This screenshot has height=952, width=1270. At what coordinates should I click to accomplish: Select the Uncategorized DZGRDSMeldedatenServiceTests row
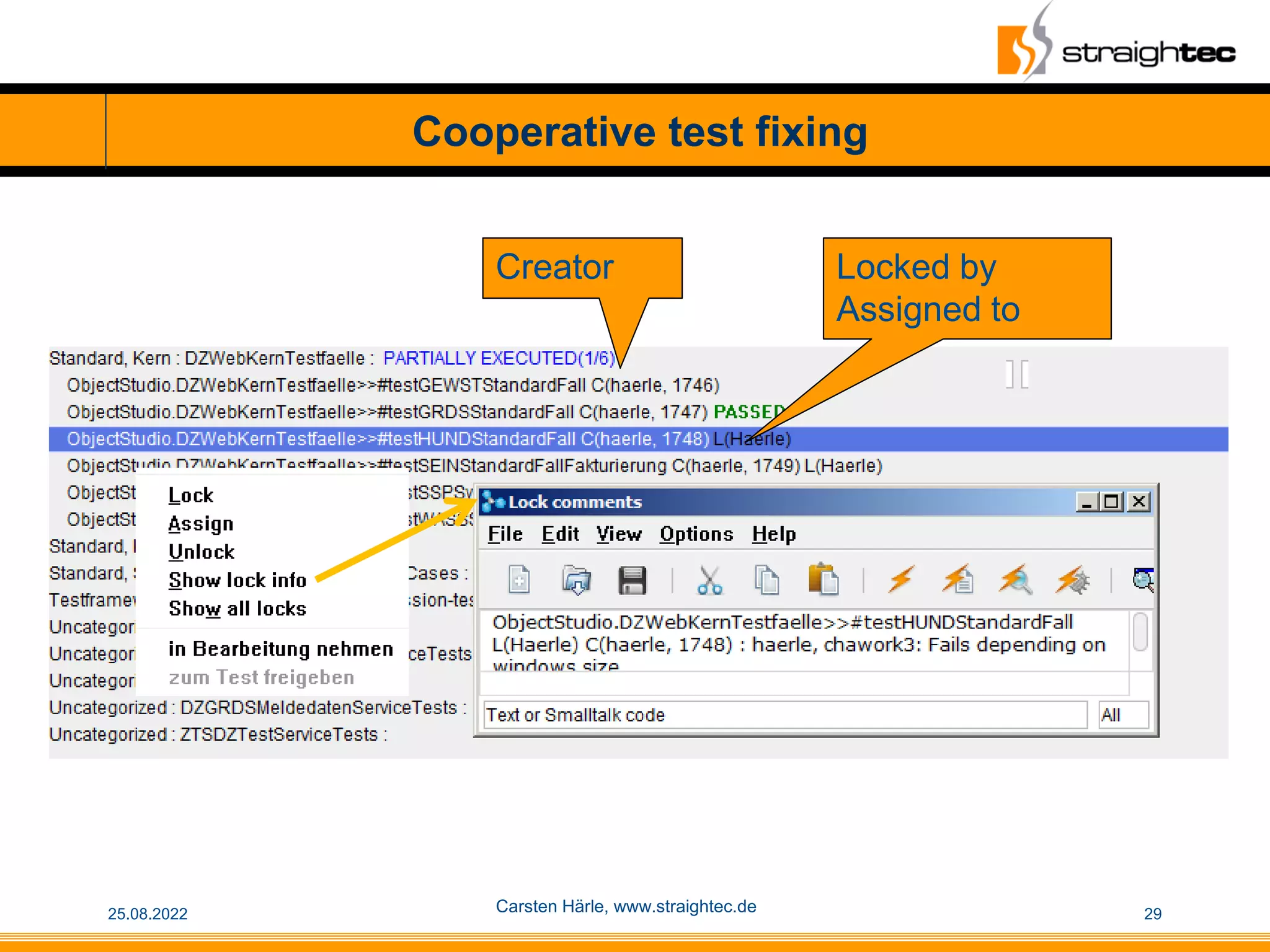(x=258, y=708)
